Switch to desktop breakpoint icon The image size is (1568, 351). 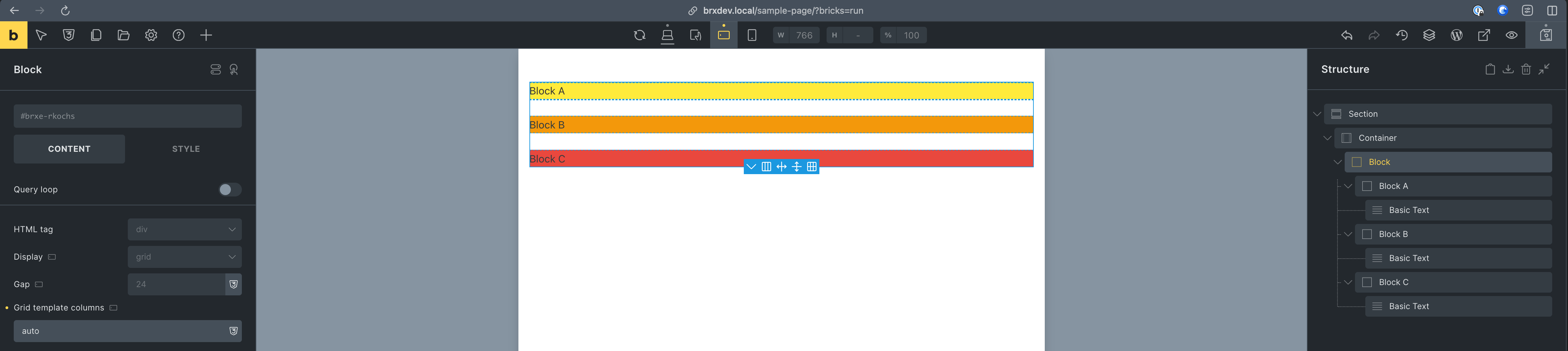667,35
